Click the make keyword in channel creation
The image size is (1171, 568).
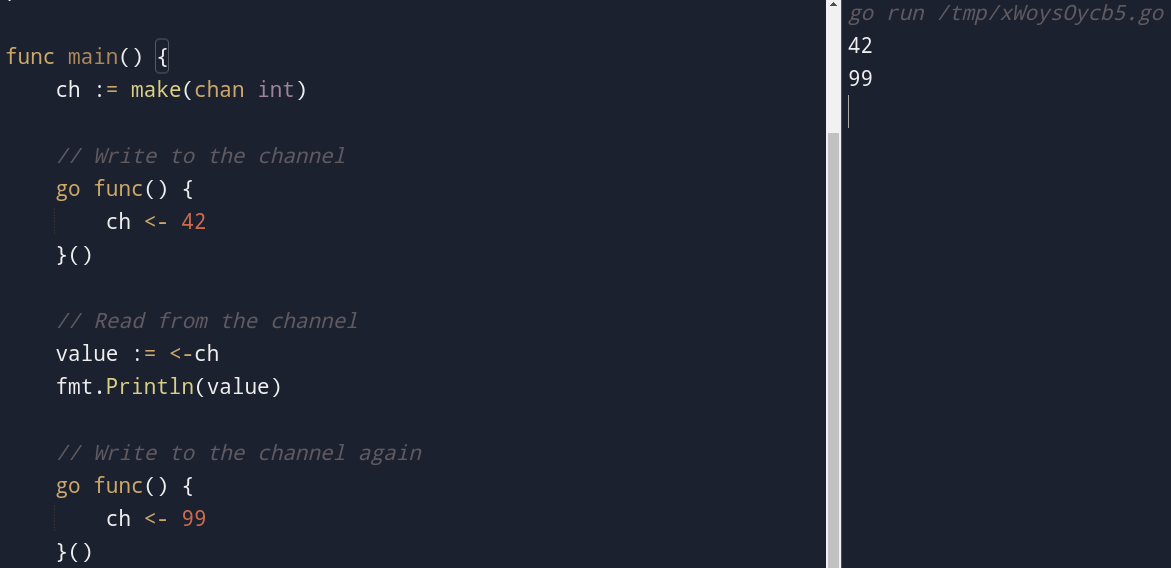[x=155, y=90]
